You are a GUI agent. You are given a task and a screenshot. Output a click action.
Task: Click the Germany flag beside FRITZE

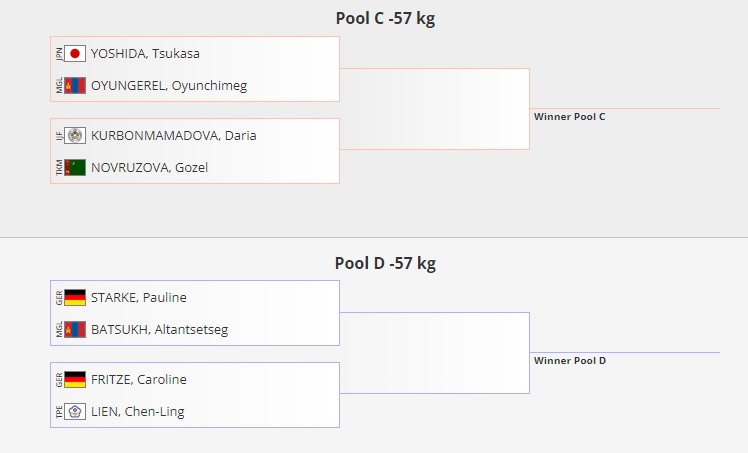(75, 380)
